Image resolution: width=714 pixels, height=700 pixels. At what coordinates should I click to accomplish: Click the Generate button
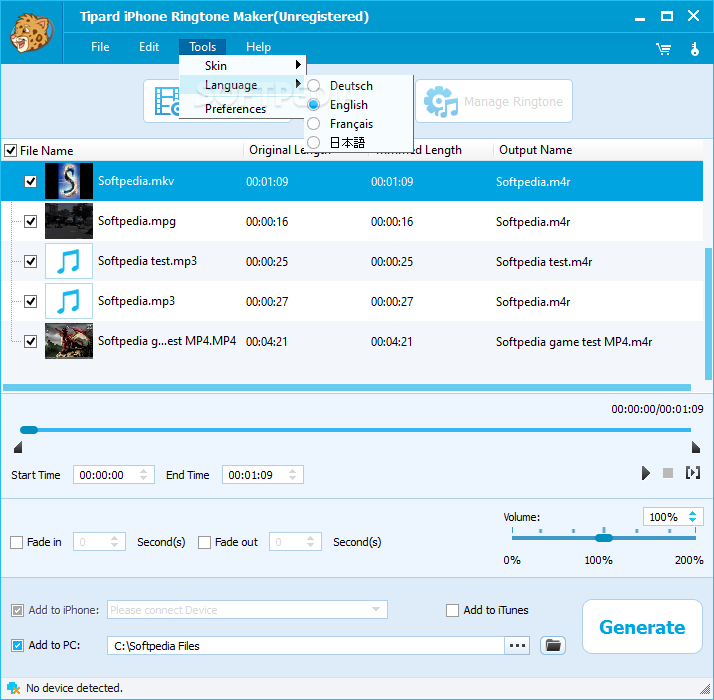tap(642, 627)
